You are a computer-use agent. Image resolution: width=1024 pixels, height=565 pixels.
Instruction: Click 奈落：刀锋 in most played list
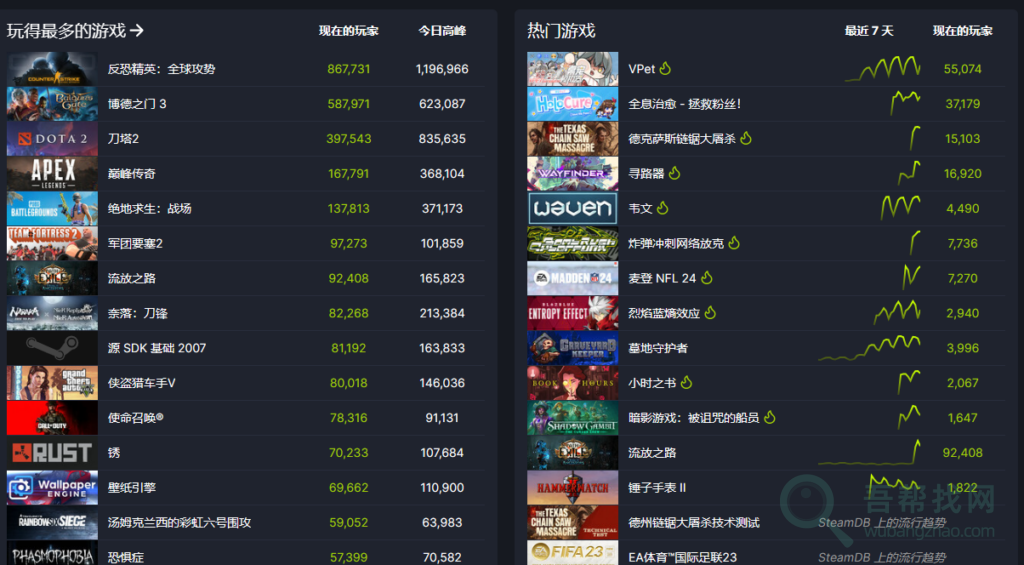pyautogui.click(x=138, y=314)
